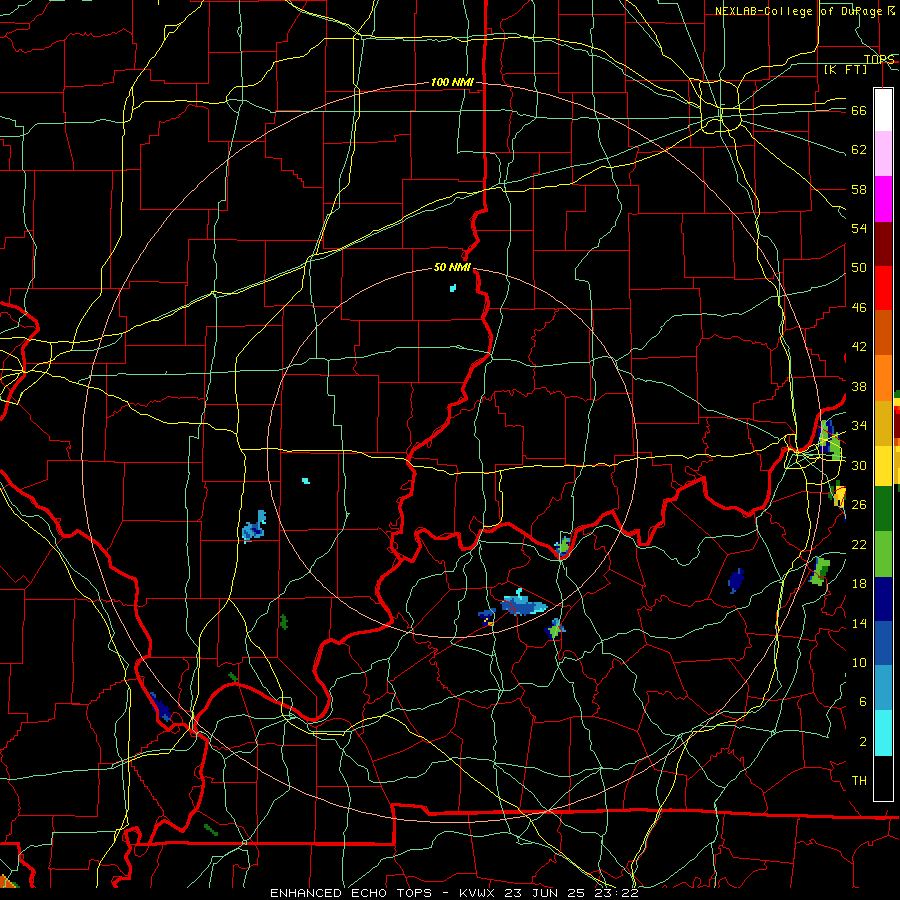Click the yellow echo at the right map edge

[840, 495]
